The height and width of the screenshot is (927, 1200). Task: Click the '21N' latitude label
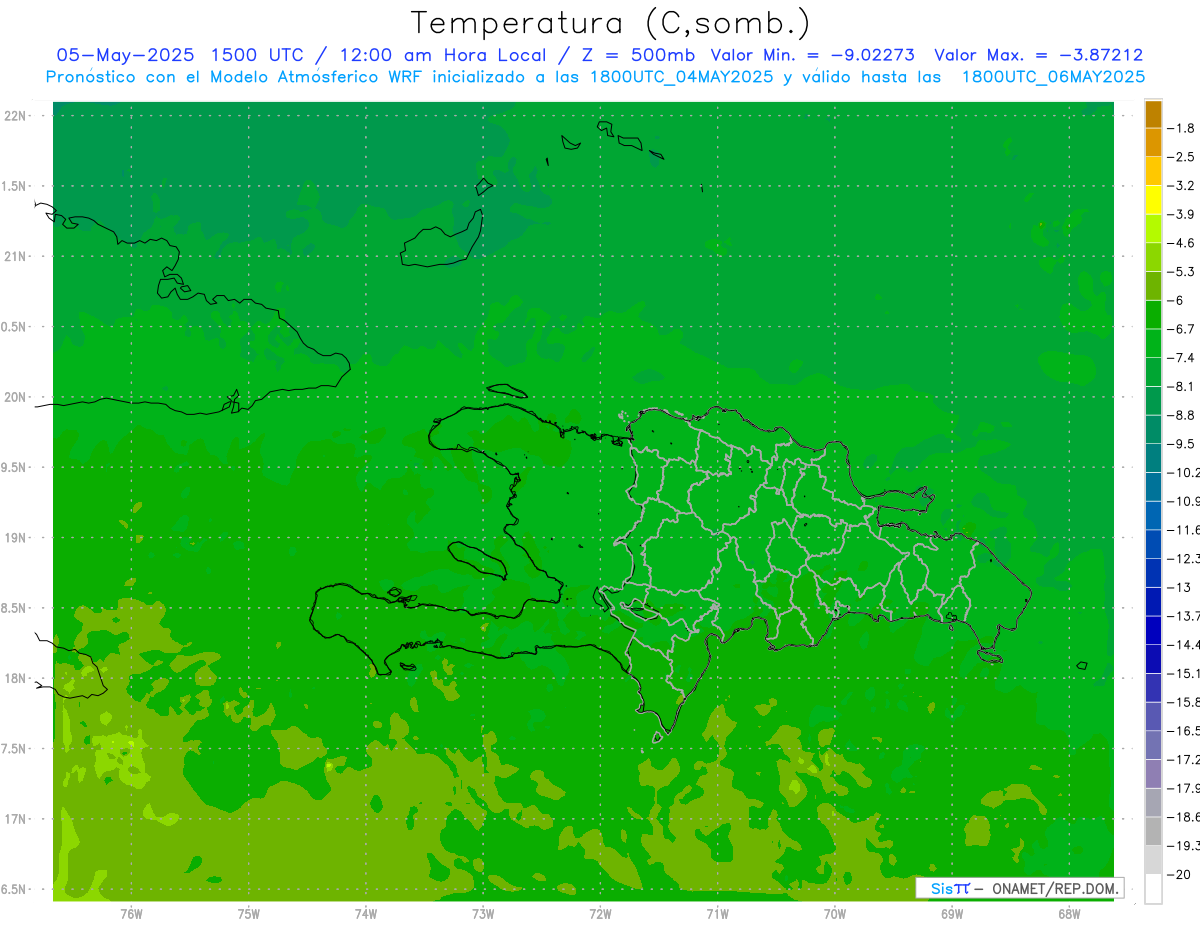point(17,256)
